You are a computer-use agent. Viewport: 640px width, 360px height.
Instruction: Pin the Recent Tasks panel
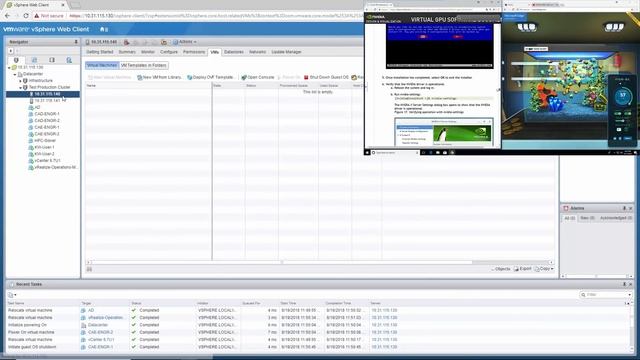pos(624,284)
